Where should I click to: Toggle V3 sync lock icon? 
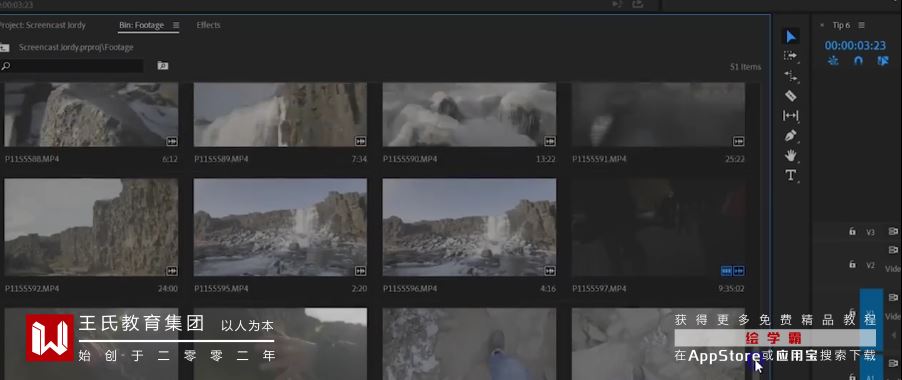pos(893,232)
